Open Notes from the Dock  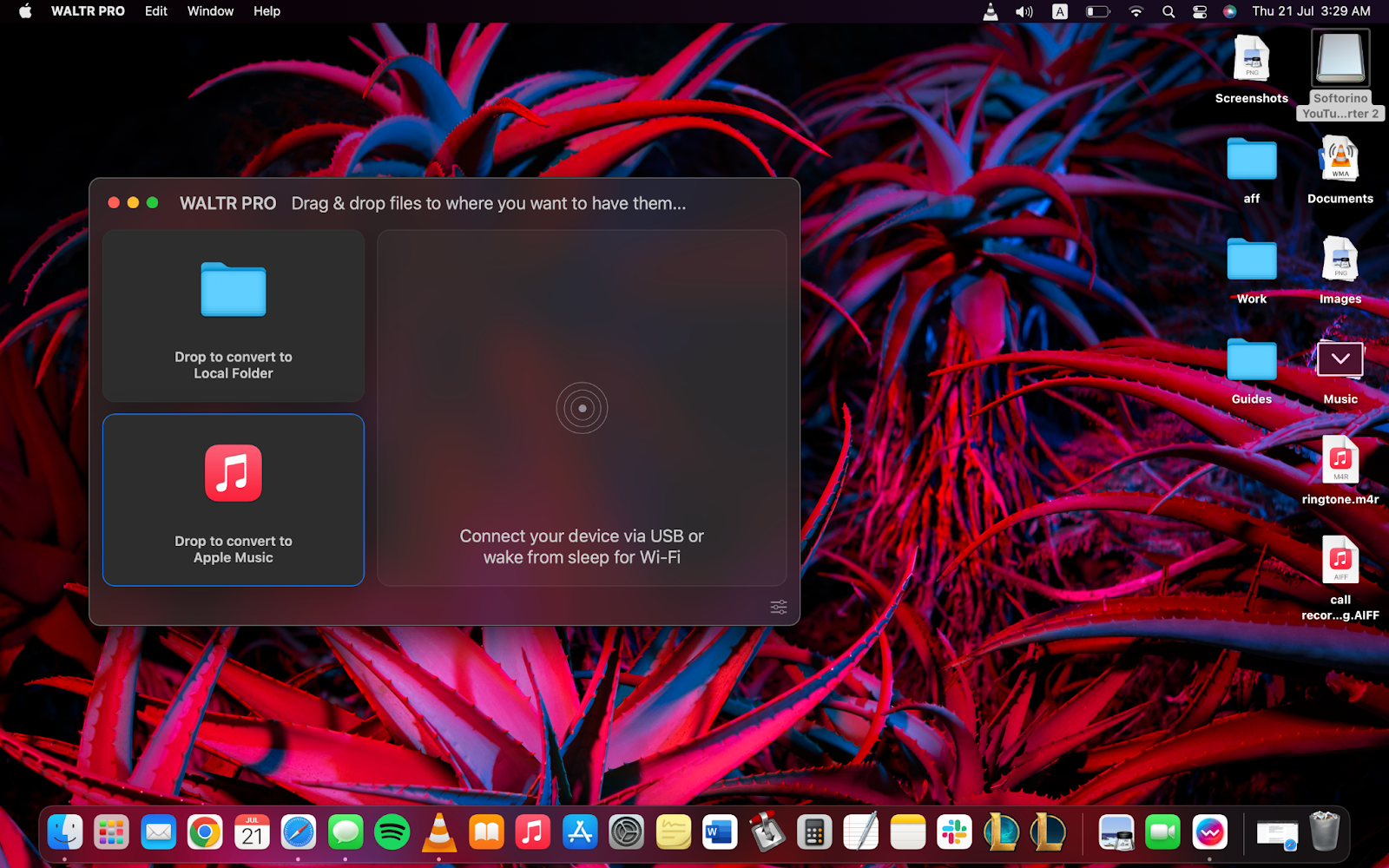tap(908, 833)
